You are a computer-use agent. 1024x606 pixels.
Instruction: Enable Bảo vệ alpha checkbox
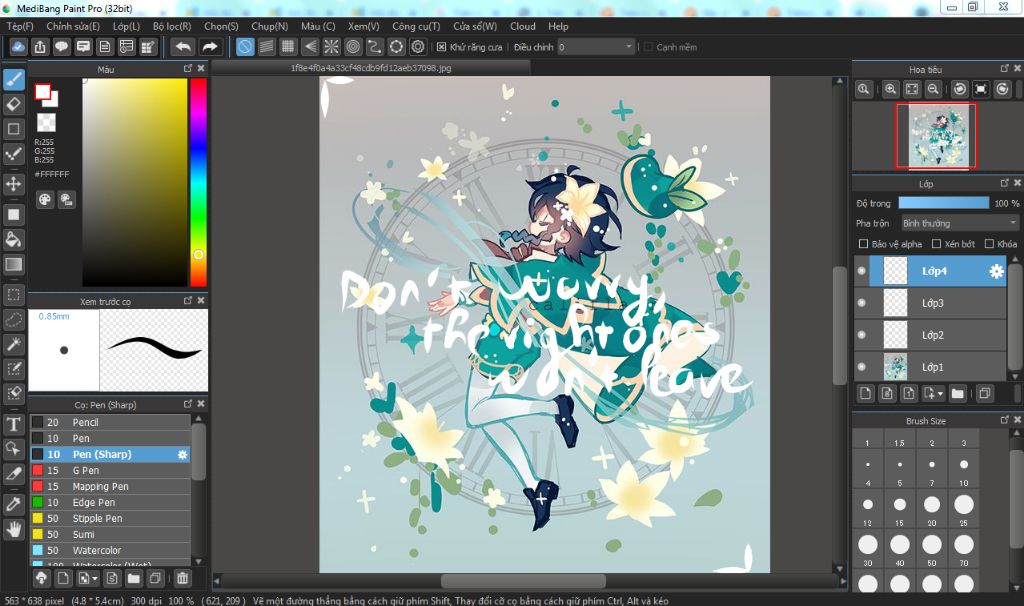863,244
